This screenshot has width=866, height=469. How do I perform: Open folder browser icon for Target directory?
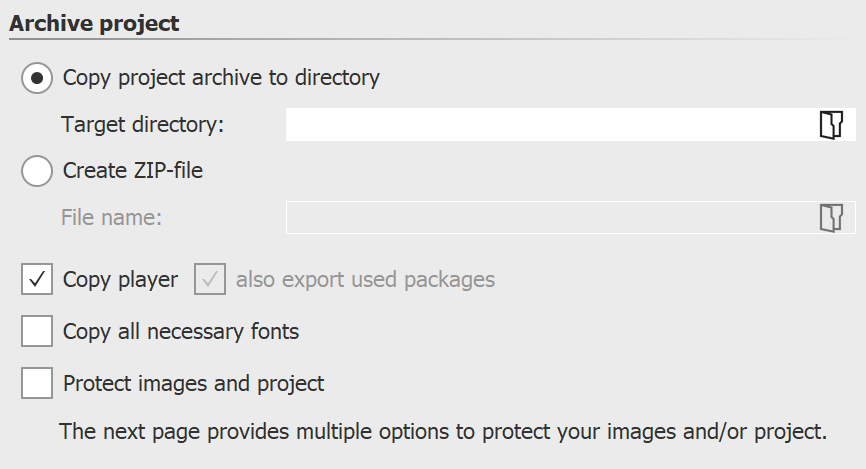[831, 125]
